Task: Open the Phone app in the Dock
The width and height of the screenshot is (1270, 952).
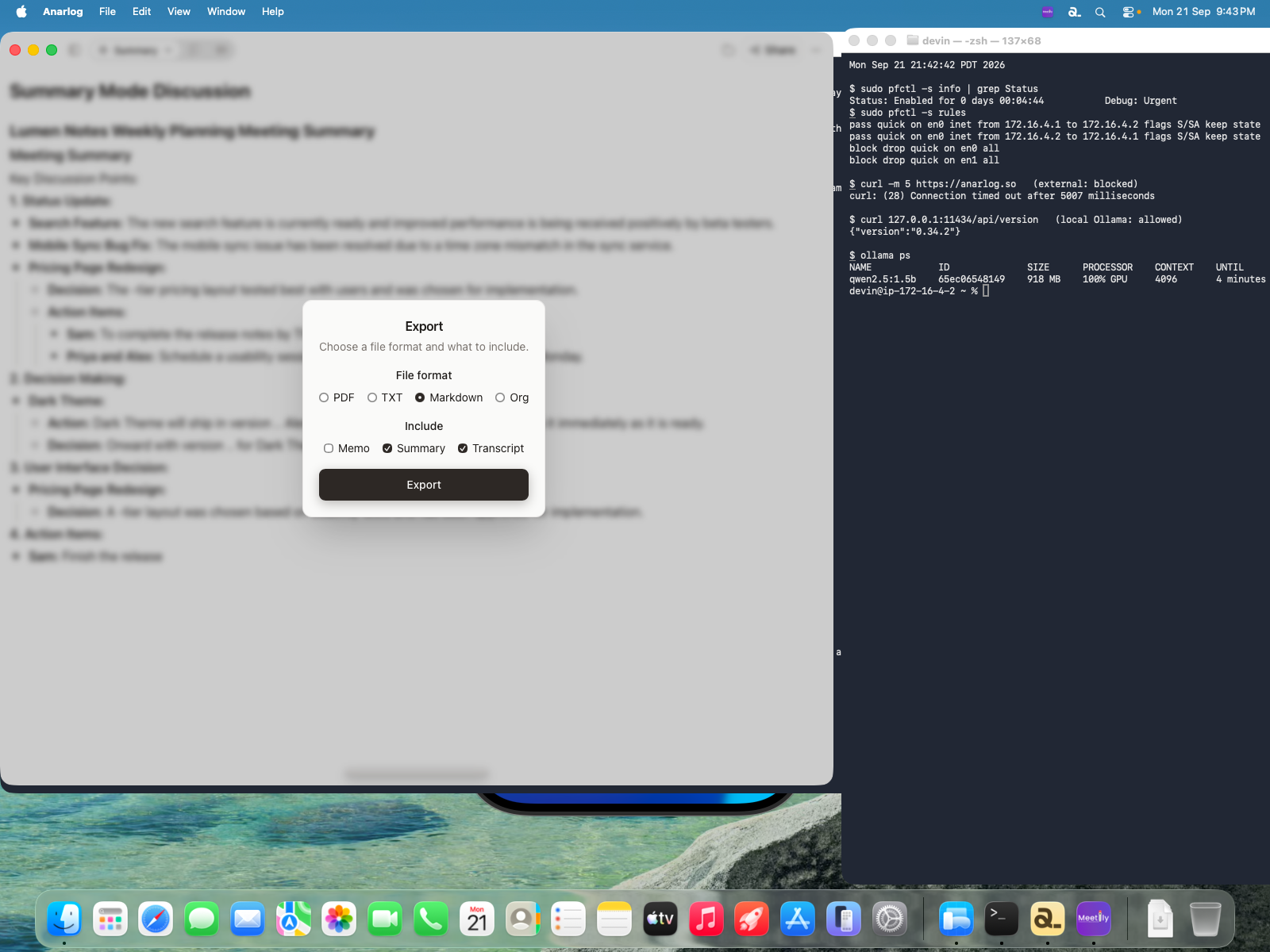Action: point(431,919)
